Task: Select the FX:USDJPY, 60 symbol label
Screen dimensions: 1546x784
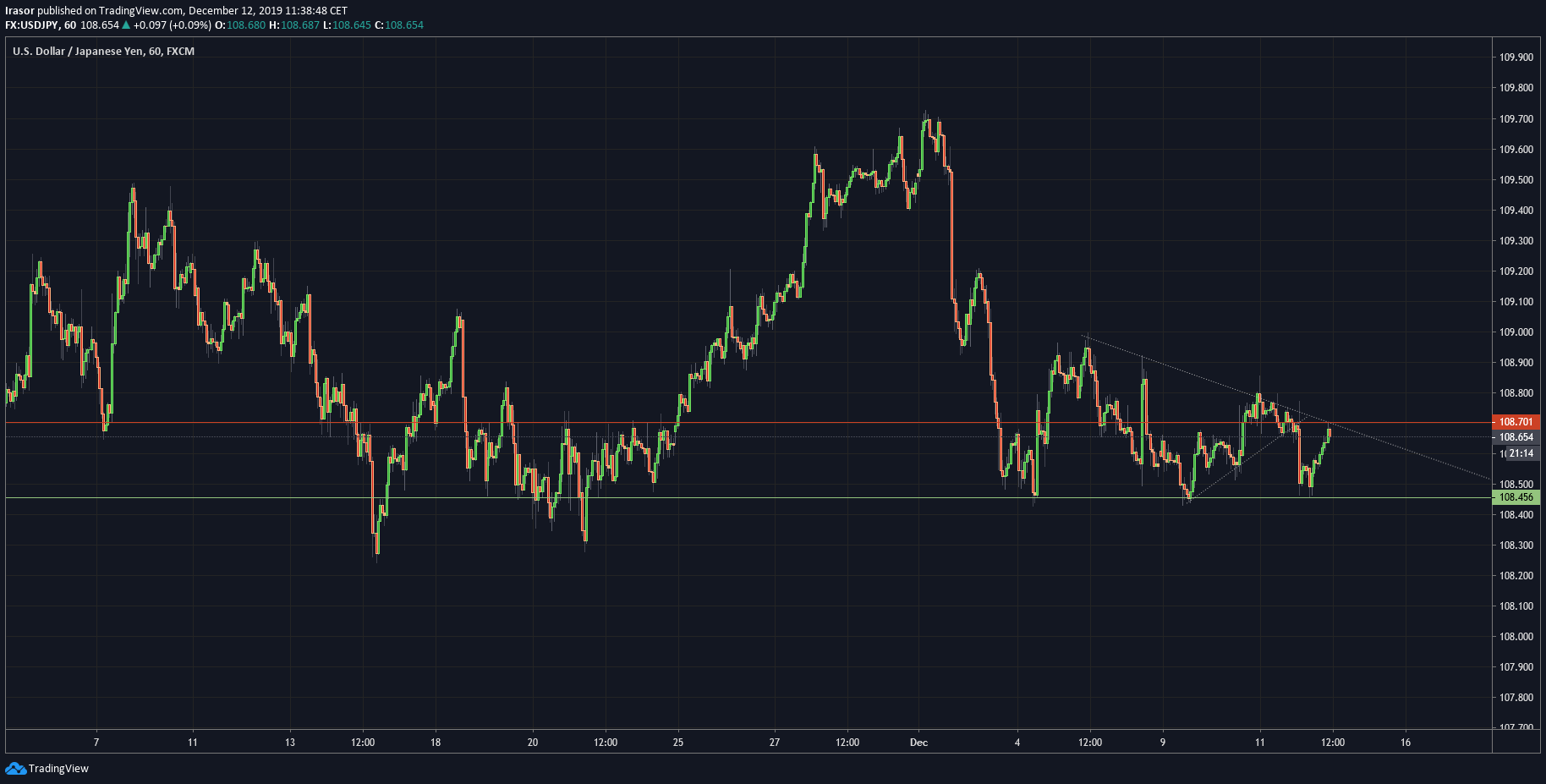Action: (x=41, y=25)
